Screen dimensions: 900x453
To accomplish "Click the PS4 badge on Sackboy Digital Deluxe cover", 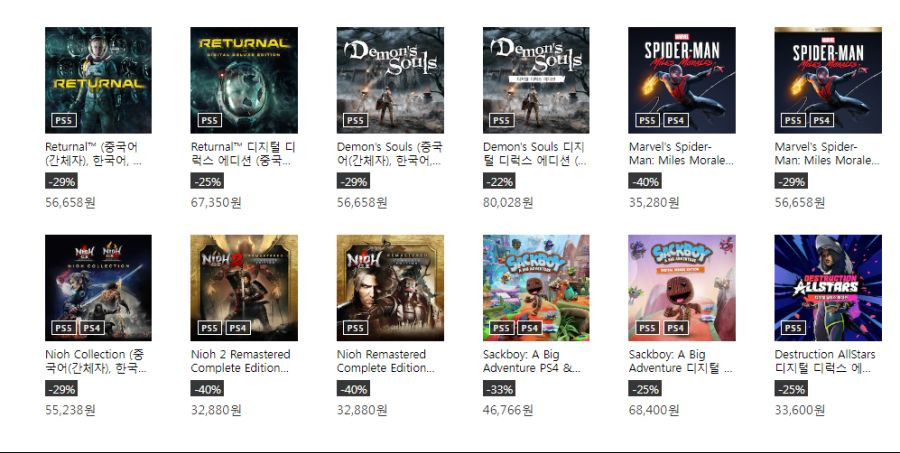I will coord(676,328).
